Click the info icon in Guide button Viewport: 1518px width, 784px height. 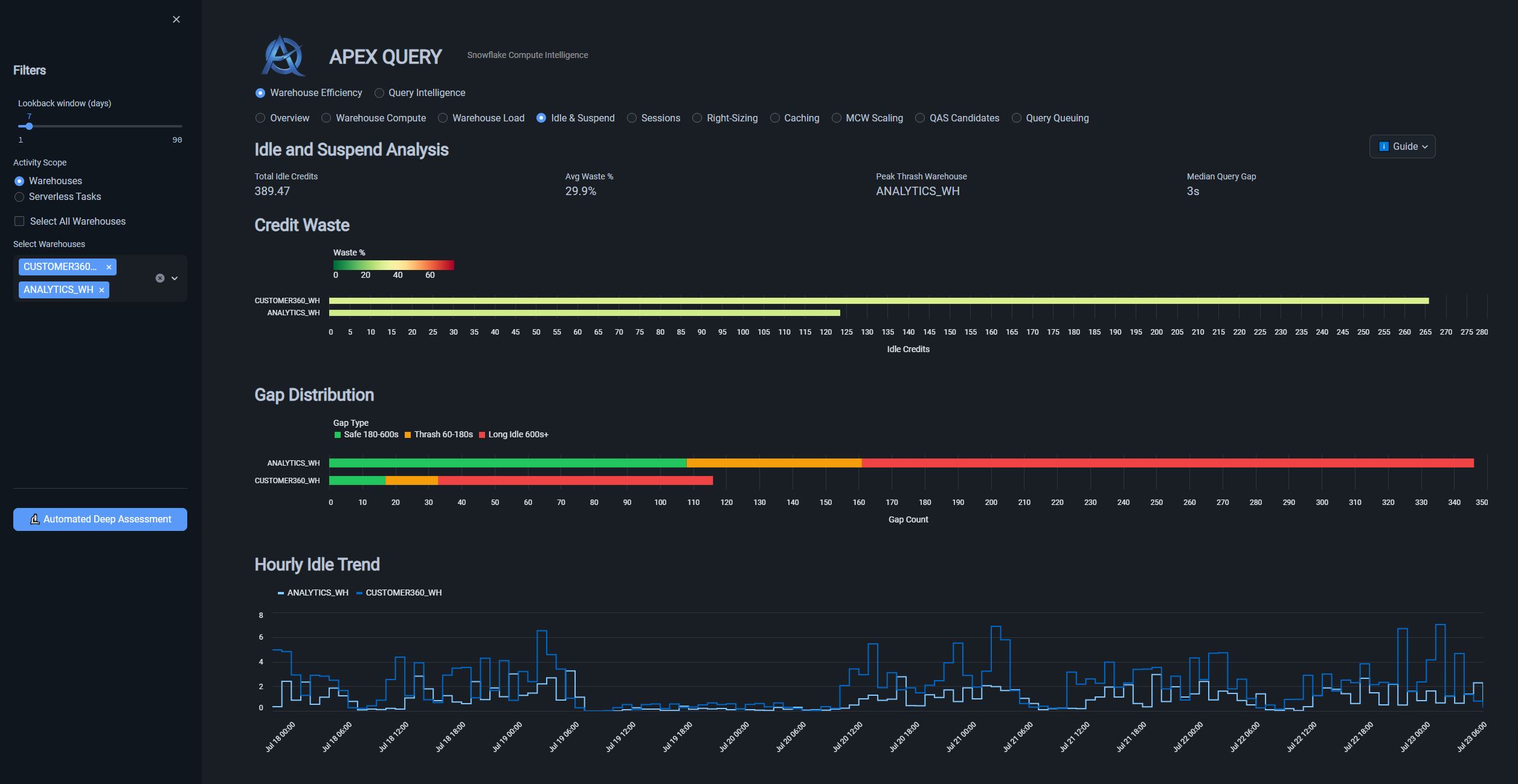point(1383,147)
